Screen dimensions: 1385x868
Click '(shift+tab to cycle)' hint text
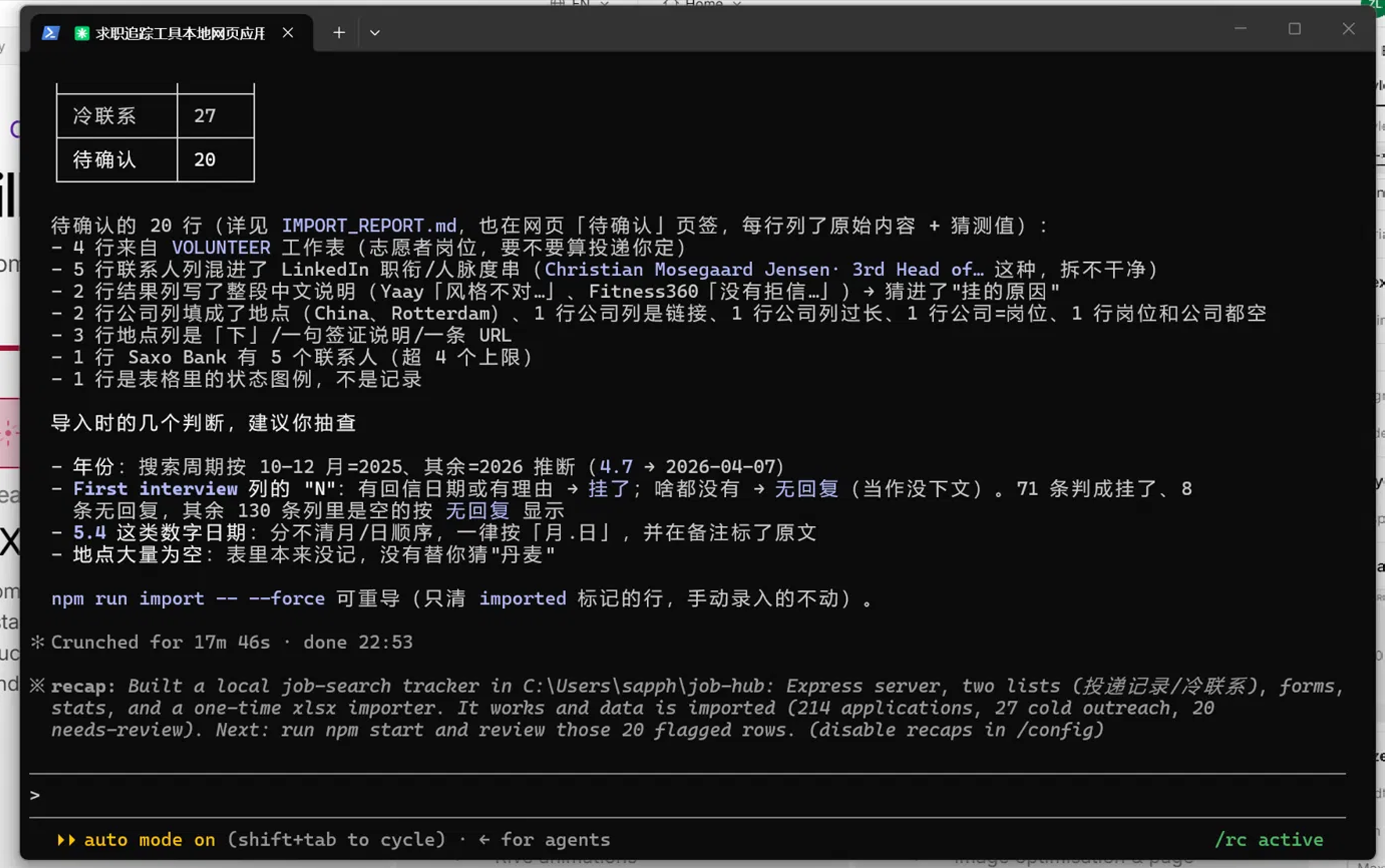336,839
